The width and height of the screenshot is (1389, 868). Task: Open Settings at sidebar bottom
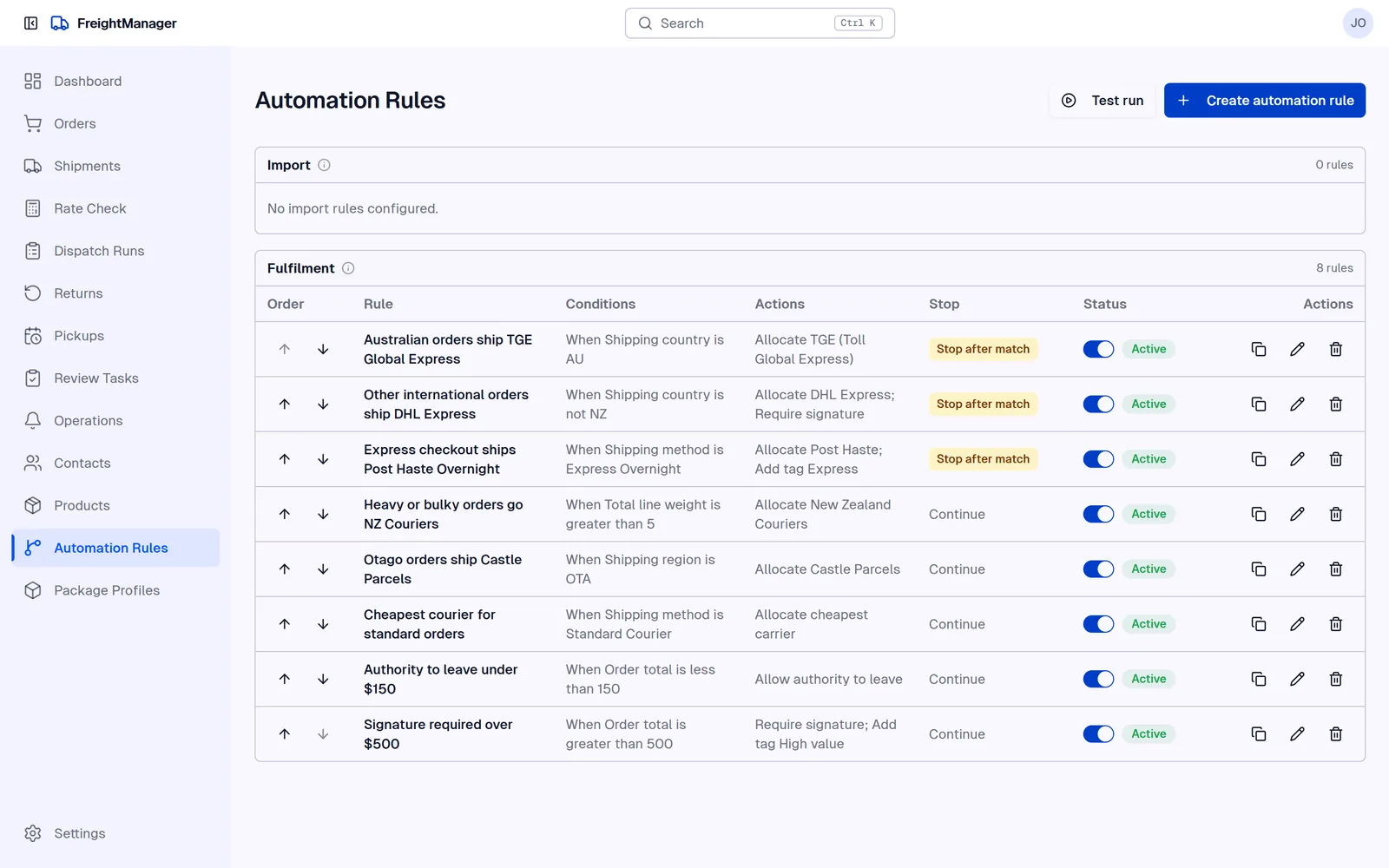115,833
